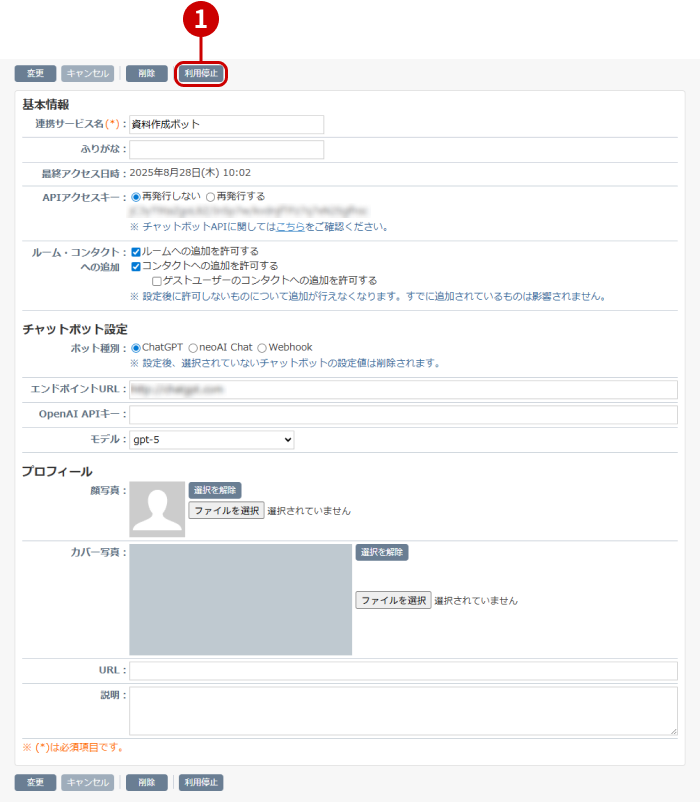Click the OpenAI APIキー input field
Image resolution: width=700 pixels, height=802 pixels.
pyautogui.click(x=403, y=414)
